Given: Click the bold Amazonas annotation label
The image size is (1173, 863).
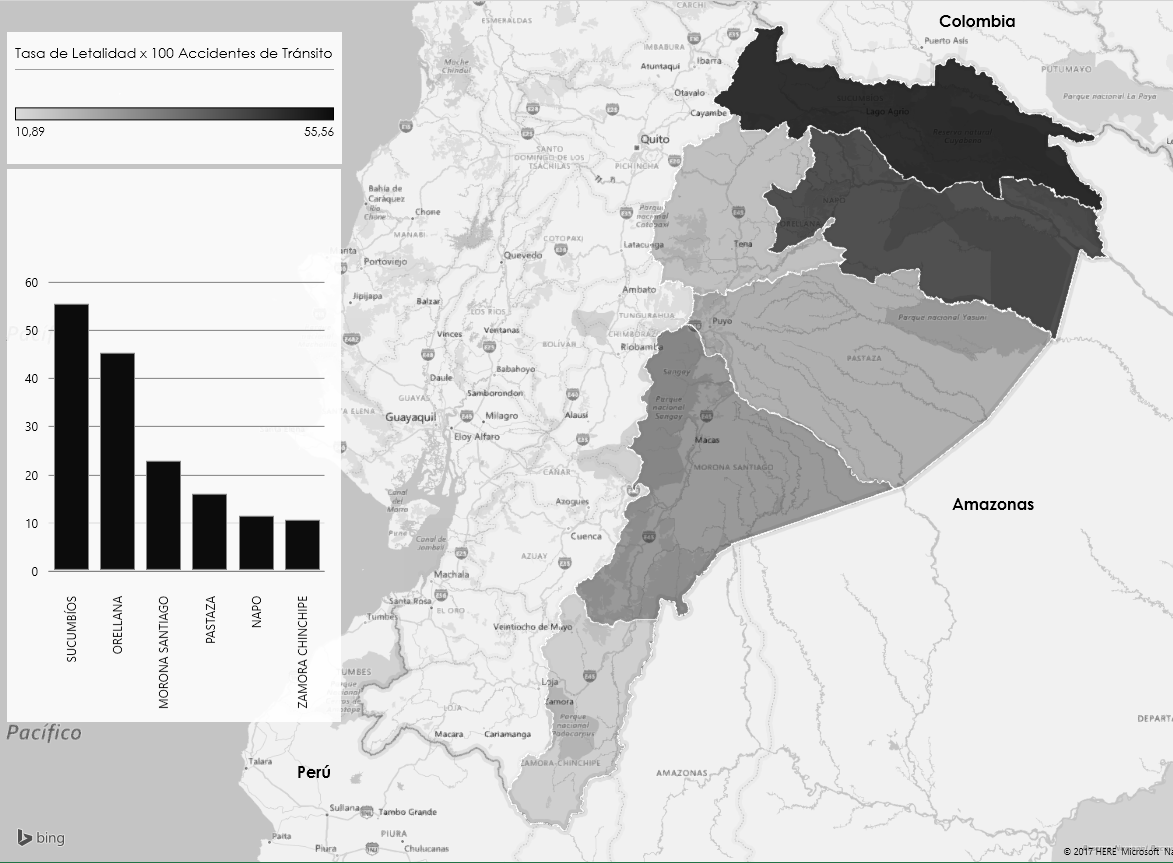Looking at the screenshot, I should point(992,504).
